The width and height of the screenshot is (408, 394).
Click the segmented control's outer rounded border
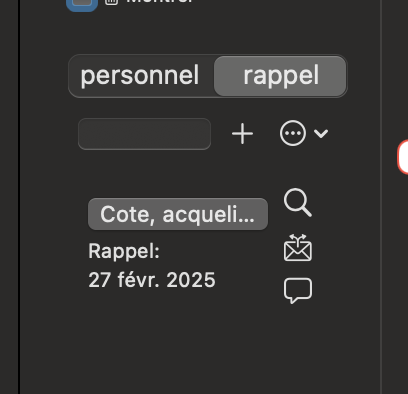pyautogui.click(x=208, y=55)
